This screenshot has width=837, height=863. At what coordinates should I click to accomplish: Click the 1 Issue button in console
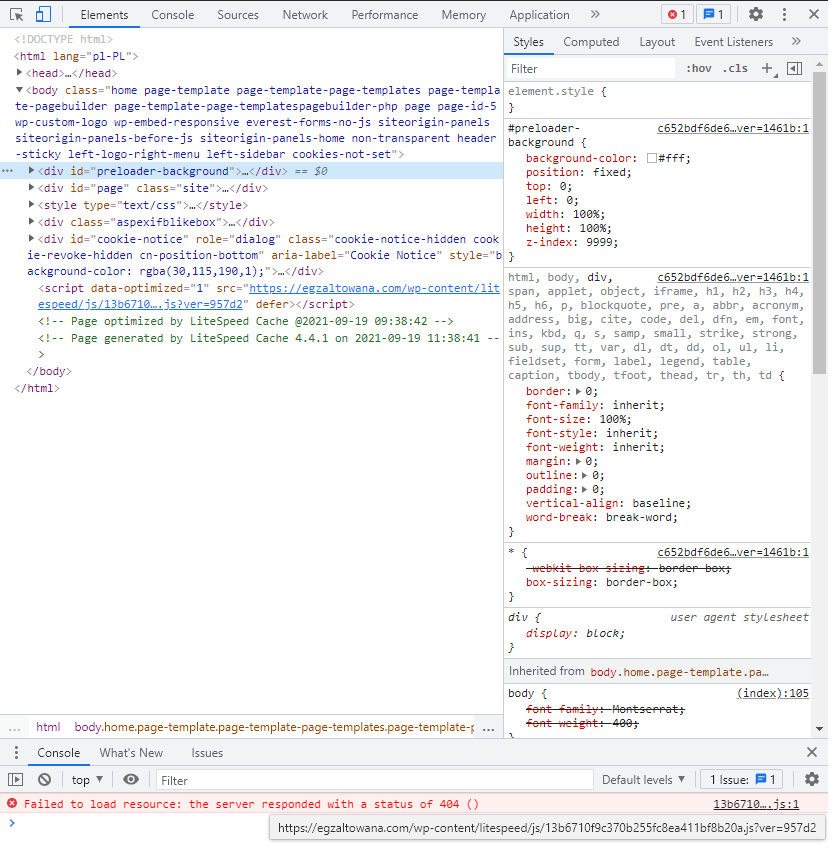(x=742, y=780)
